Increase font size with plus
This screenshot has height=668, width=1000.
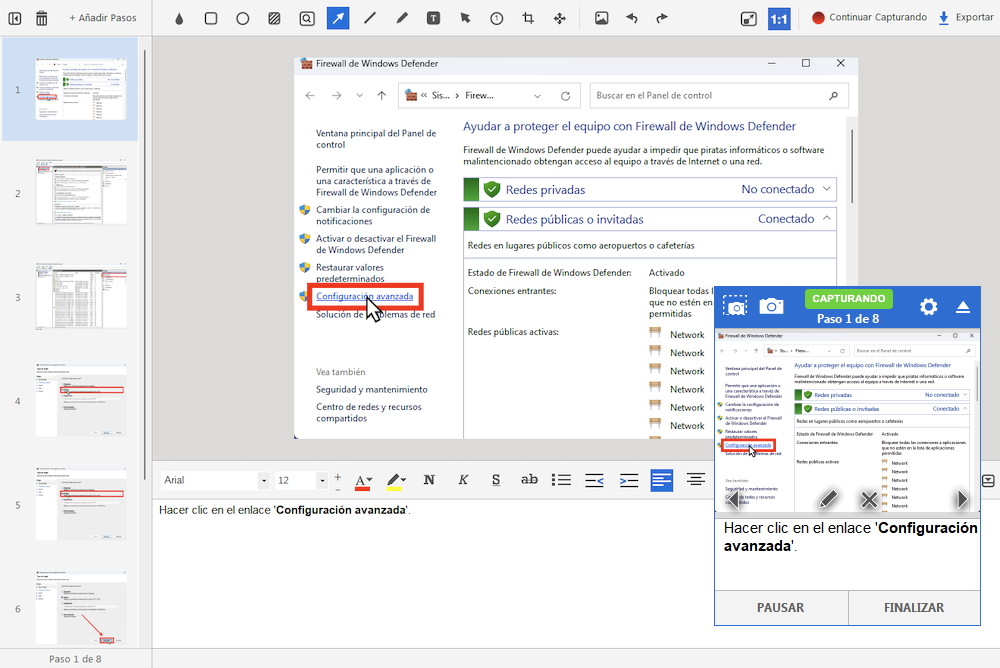(x=337, y=476)
